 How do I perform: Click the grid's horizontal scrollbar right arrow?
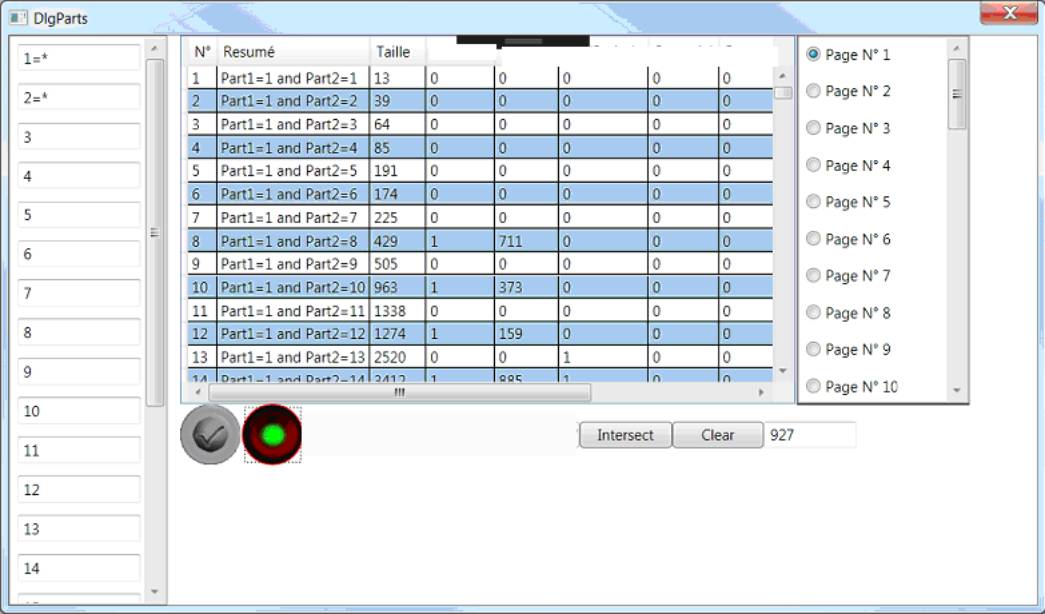click(x=762, y=393)
